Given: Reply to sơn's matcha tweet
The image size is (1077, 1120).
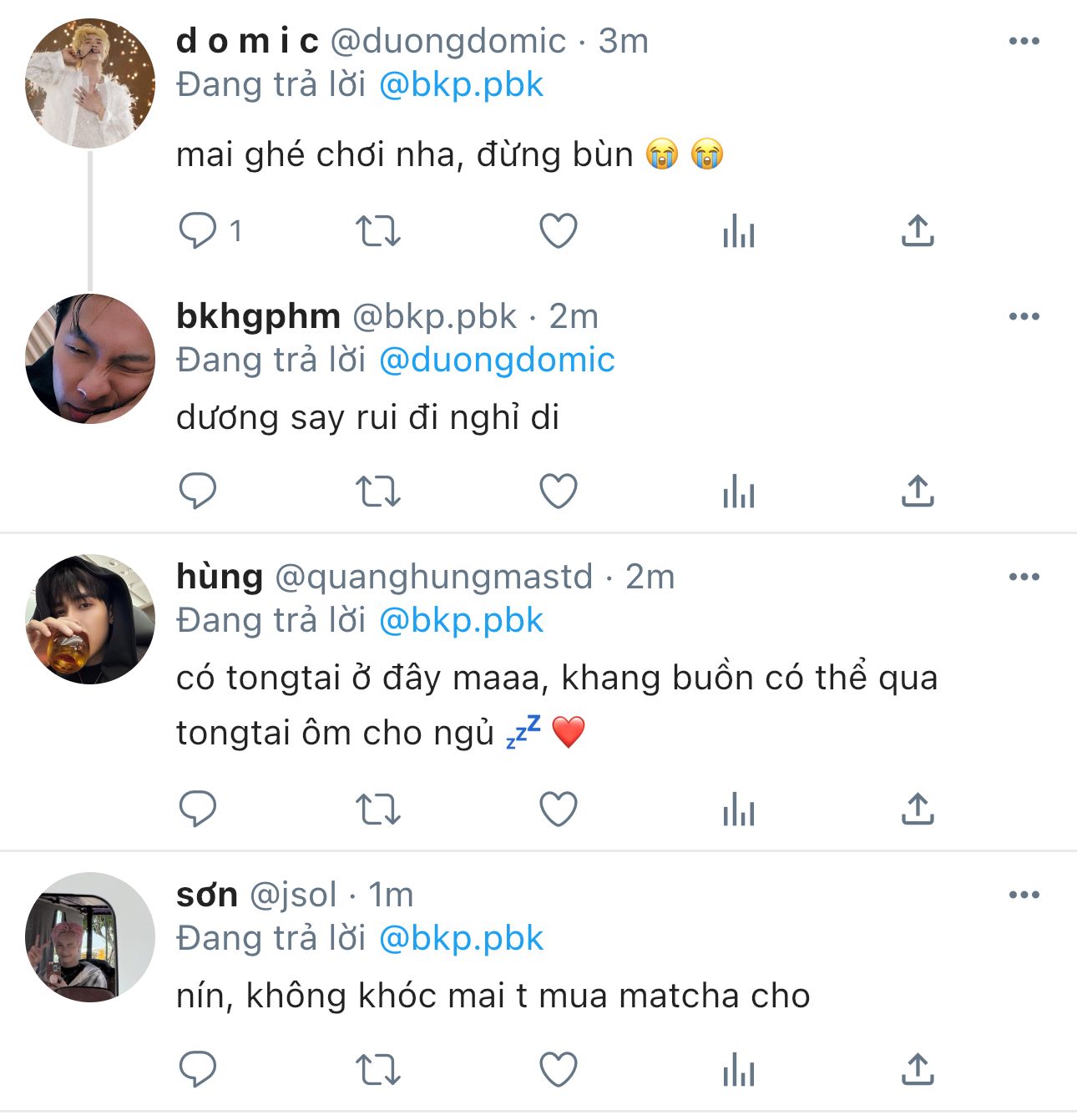Looking at the screenshot, I should (198, 1069).
